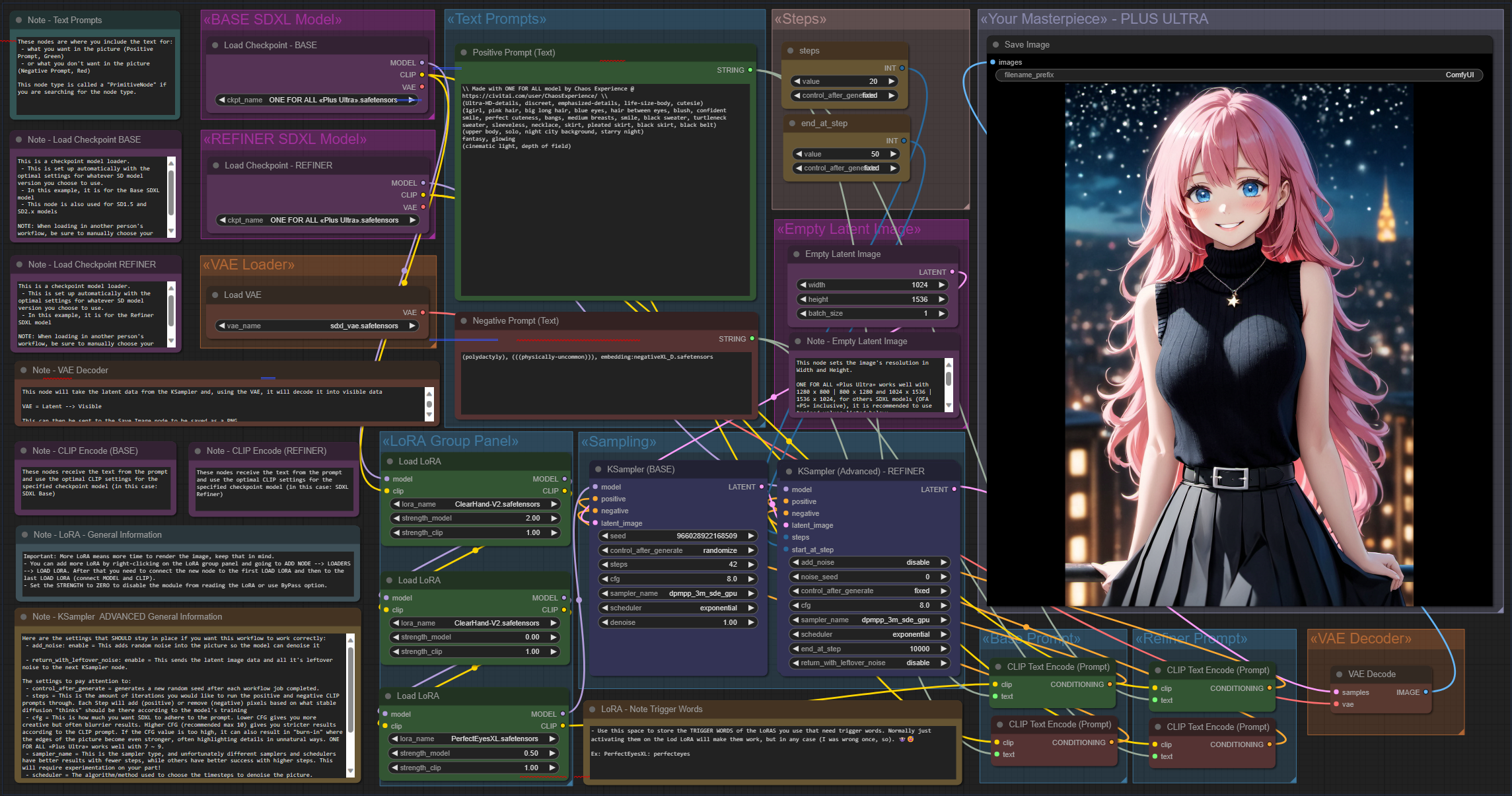The image size is (1512, 796).
Task: Click the left arrow on width 1024 widget
Action: 803,285
